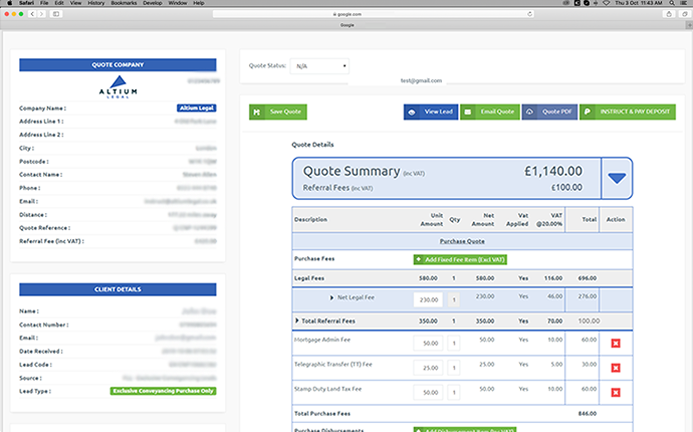Viewport: 693px width, 432px height.
Task: Click the Referral Fees £100.00 amount
Action: click(x=566, y=187)
